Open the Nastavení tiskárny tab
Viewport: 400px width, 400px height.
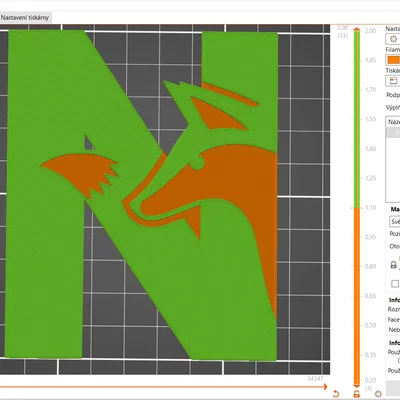(x=25, y=18)
